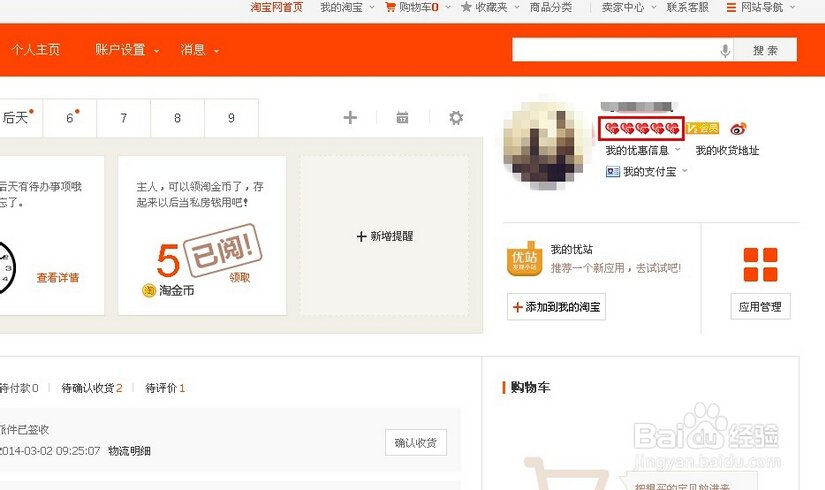Expand the 消息 dropdown arrow
Viewport: 825px width, 490px height.
[x=216, y=51]
